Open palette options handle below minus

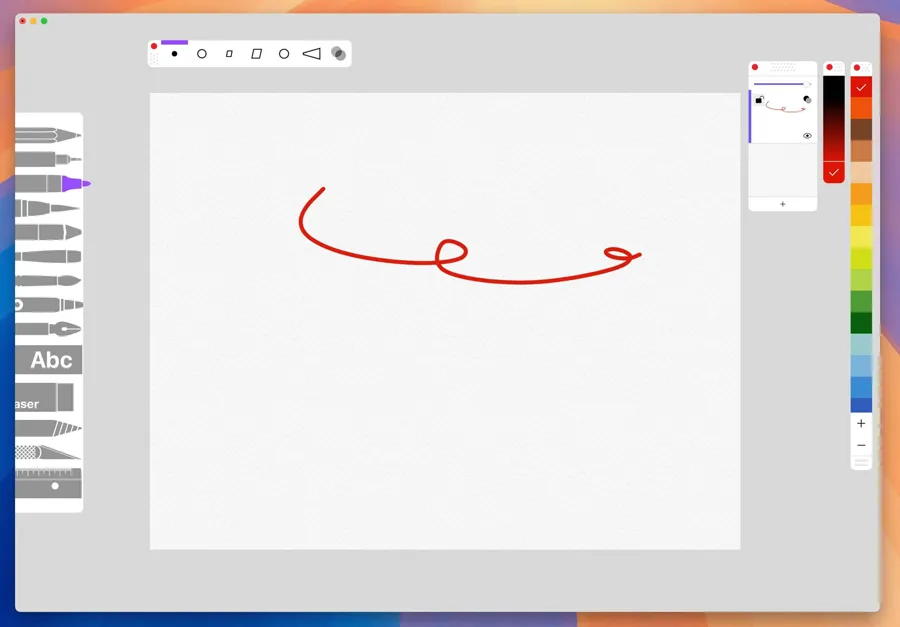(x=861, y=463)
